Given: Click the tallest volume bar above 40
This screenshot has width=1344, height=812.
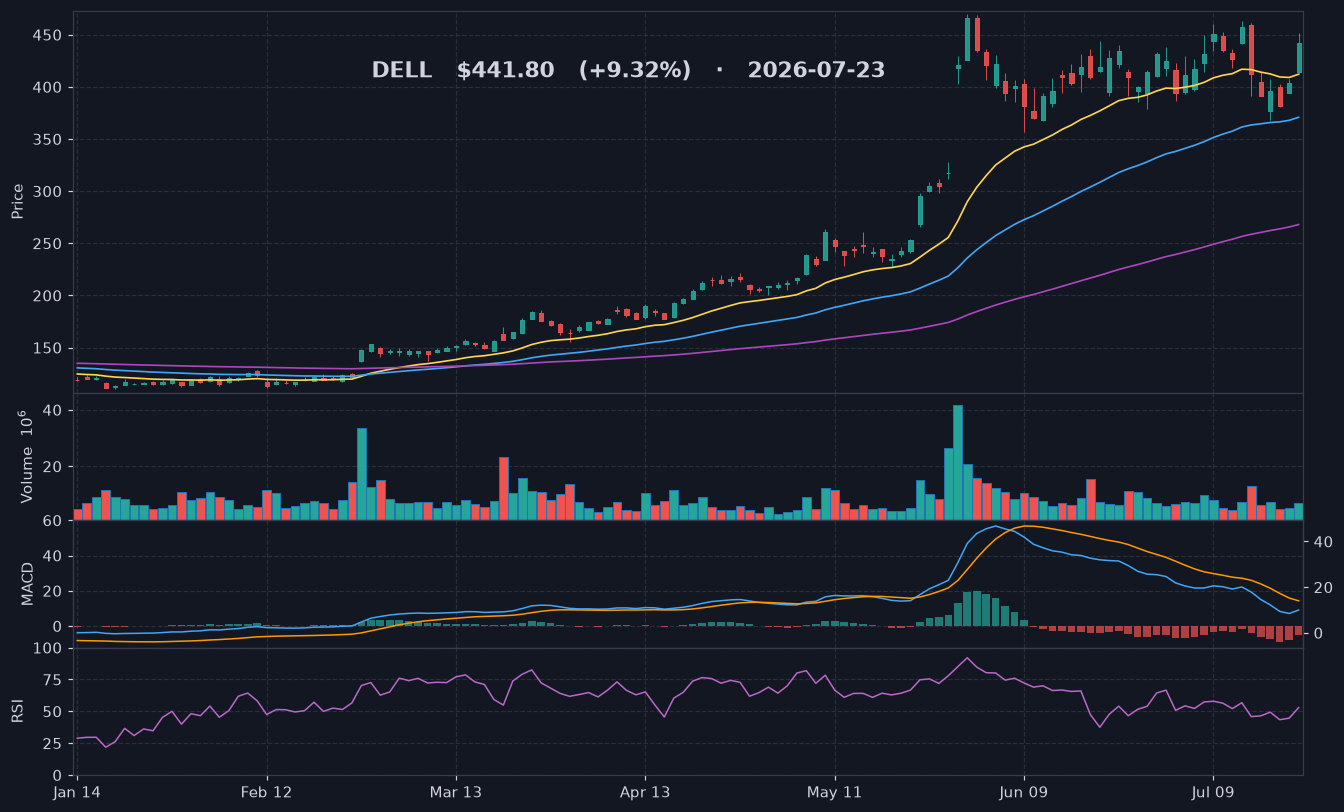Looking at the screenshot, I should click(958, 462).
